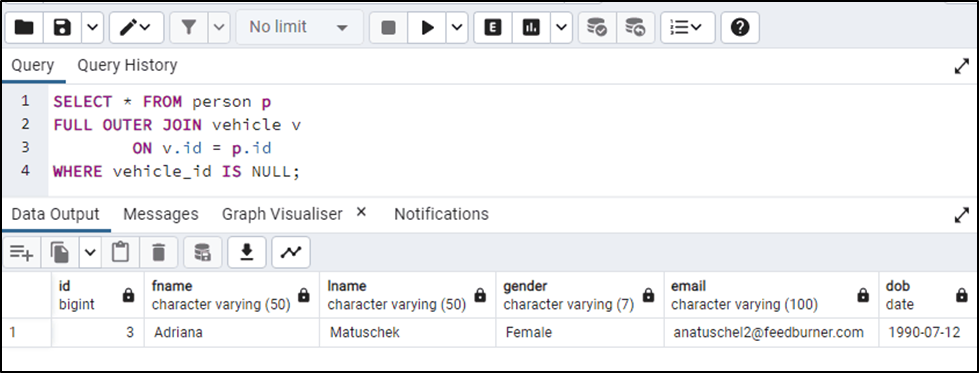Open the execute options dropdown arrow

(x=457, y=27)
